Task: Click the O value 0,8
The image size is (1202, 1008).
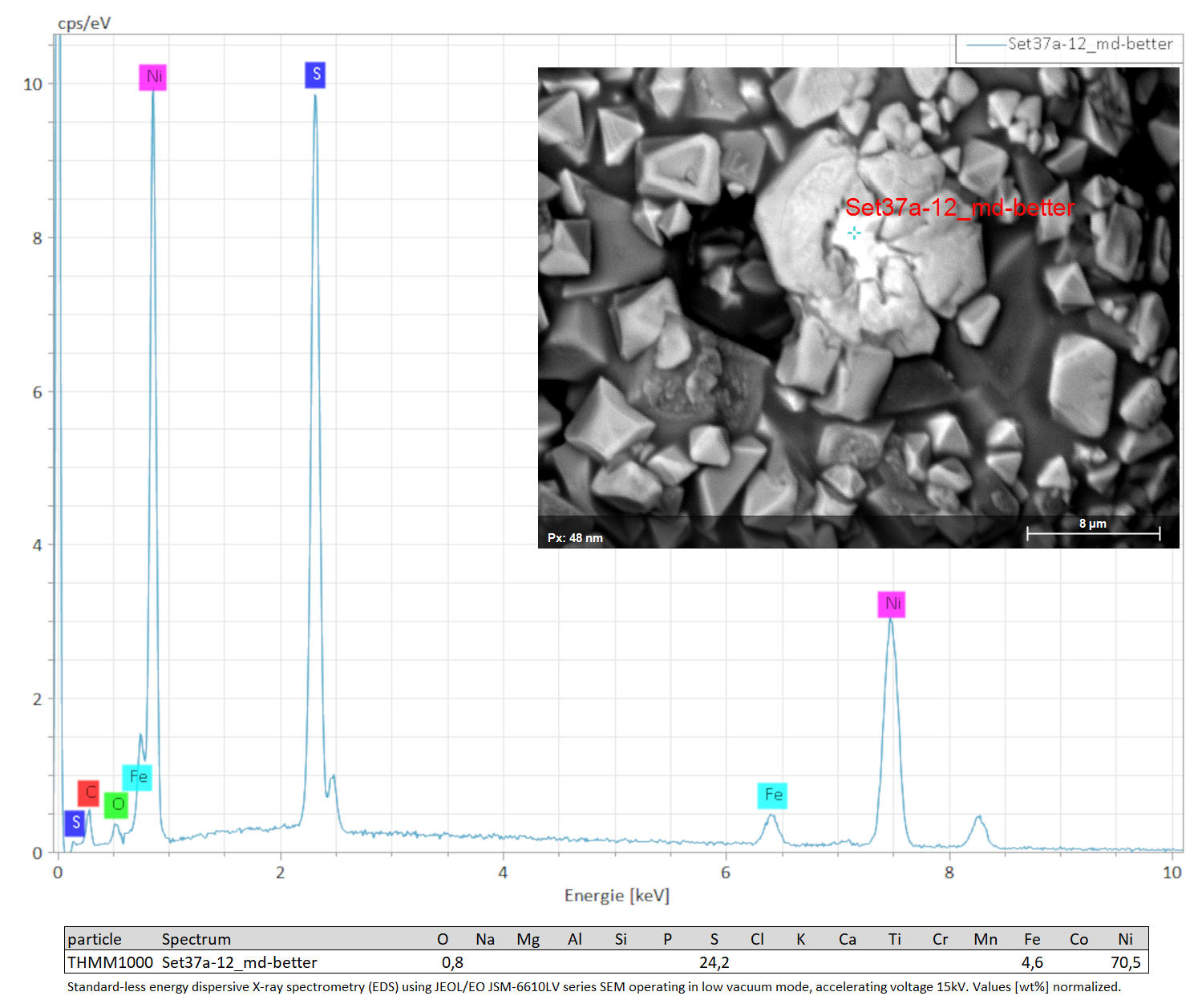Action: coord(452,962)
